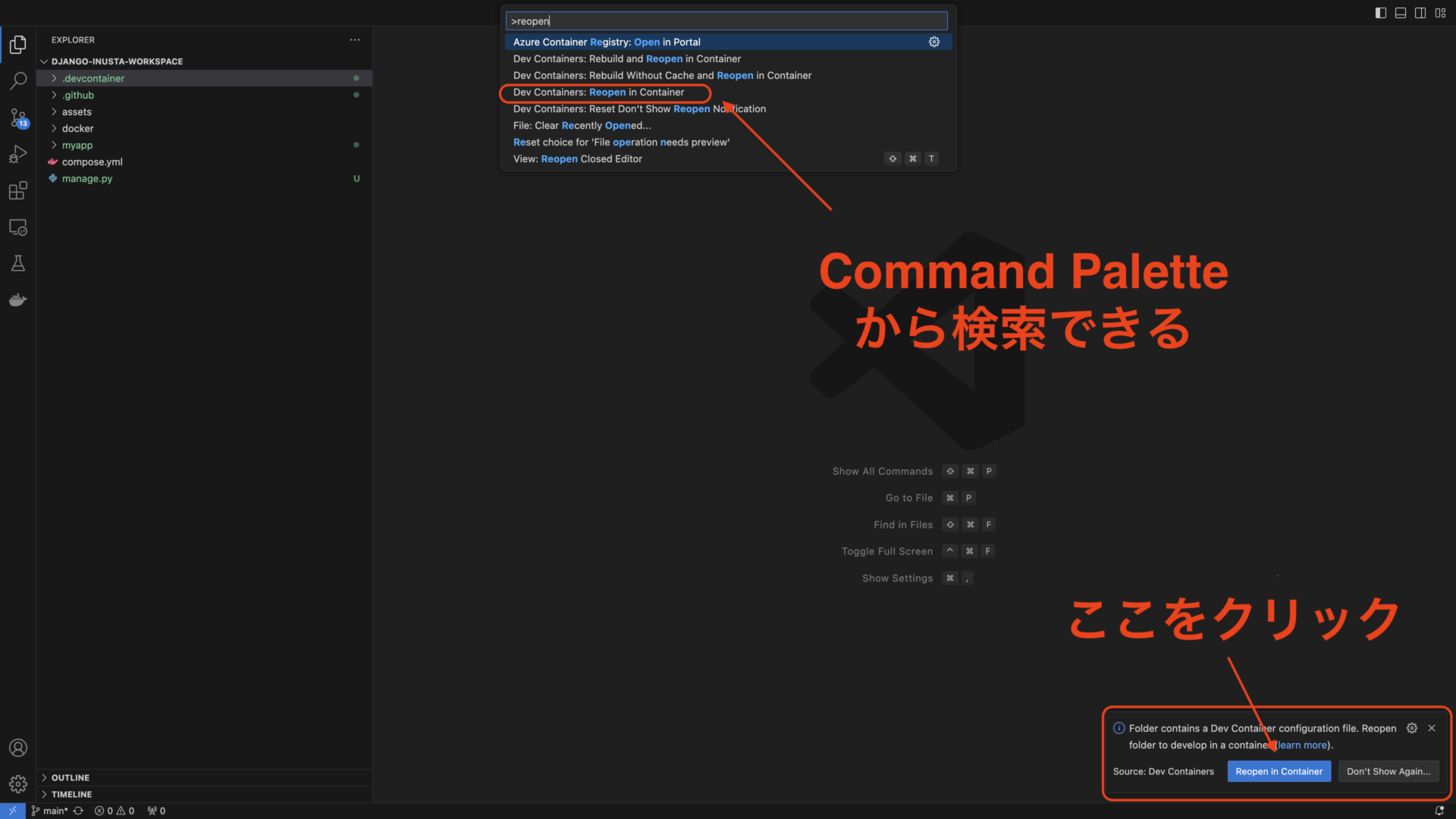The height and width of the screenshot is (819, 1456).
Task: Open the learn more link in notification
Action: (1303, 745)
